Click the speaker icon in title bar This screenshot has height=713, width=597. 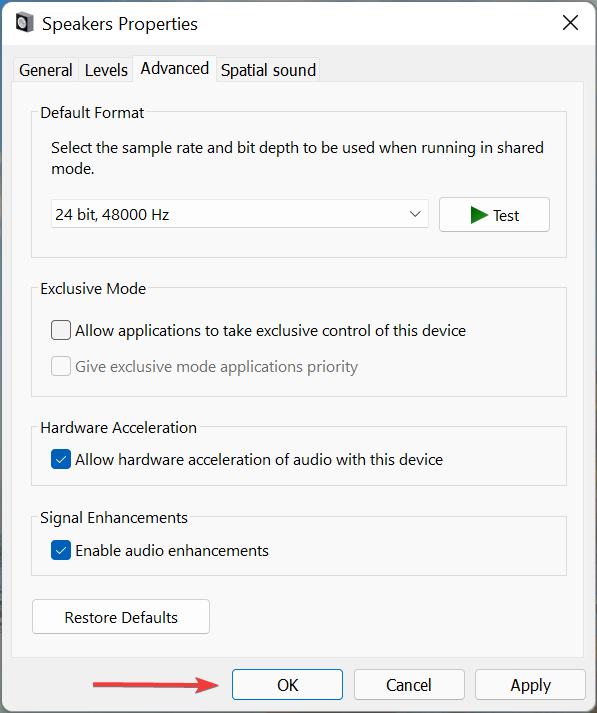[25, 23]
